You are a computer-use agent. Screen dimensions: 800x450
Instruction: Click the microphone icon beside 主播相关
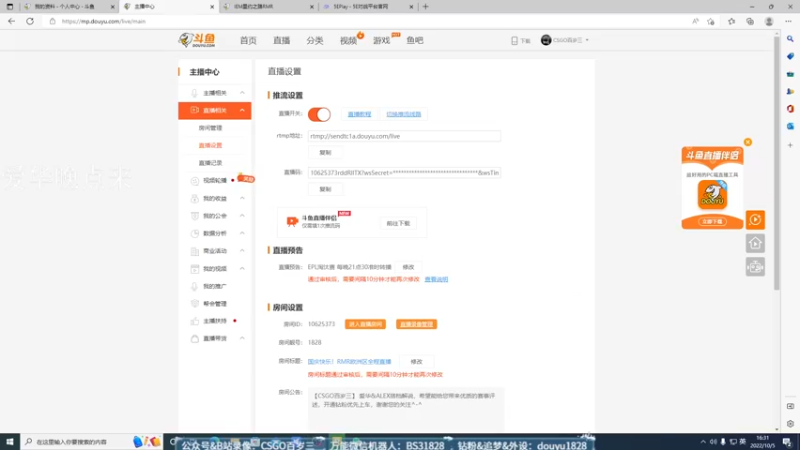(194, 93)
